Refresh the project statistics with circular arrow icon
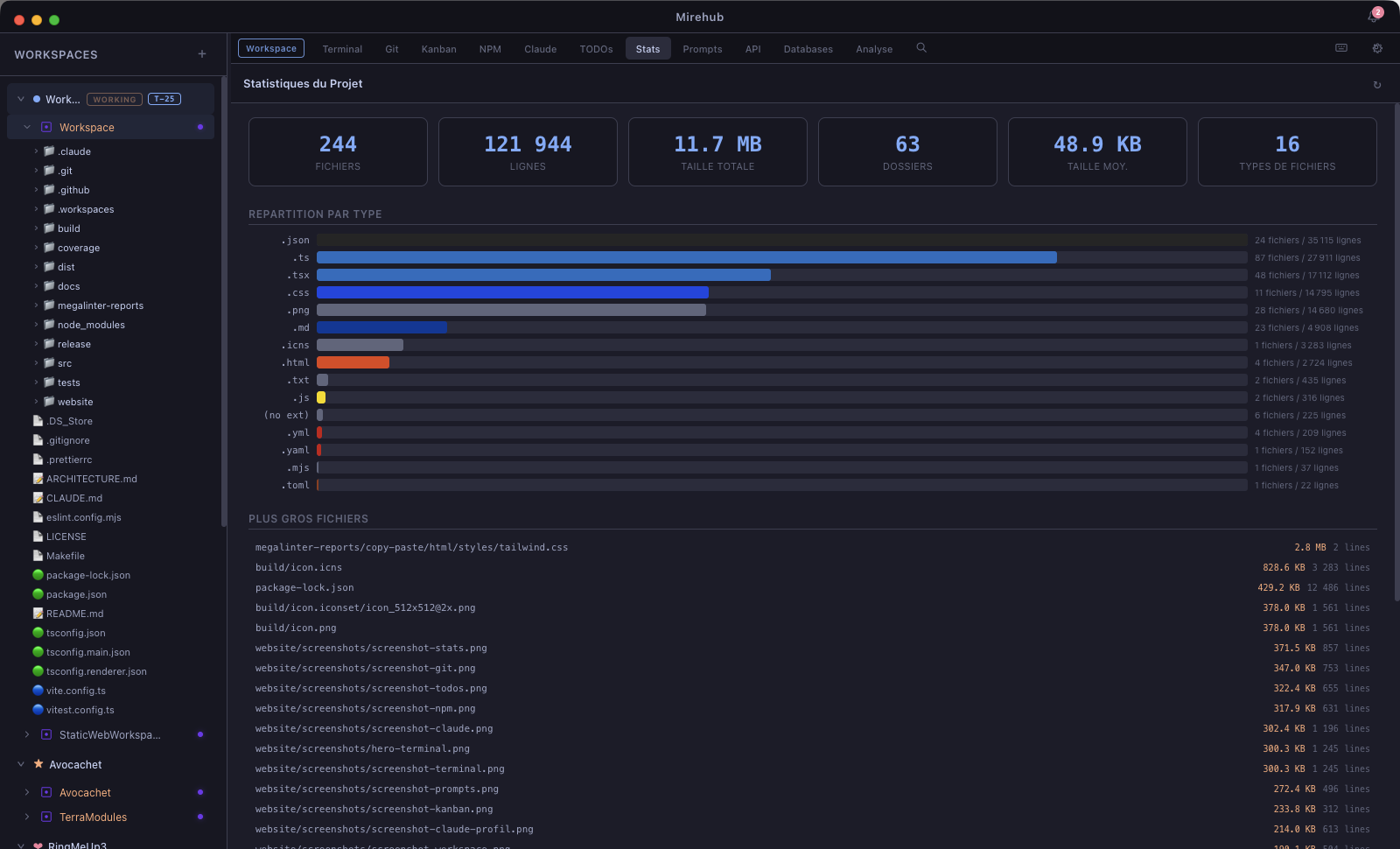 pos(1376,84)
